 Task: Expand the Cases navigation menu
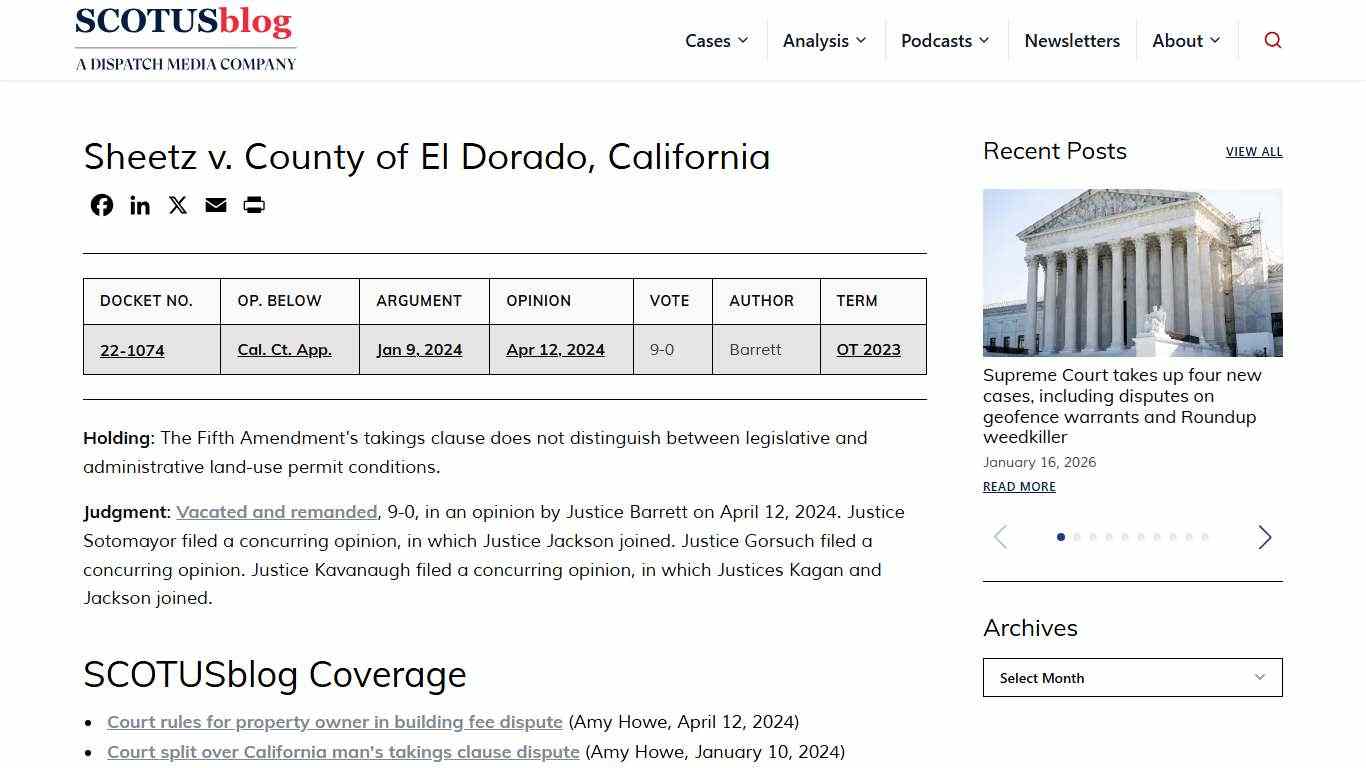click(716, 40)
